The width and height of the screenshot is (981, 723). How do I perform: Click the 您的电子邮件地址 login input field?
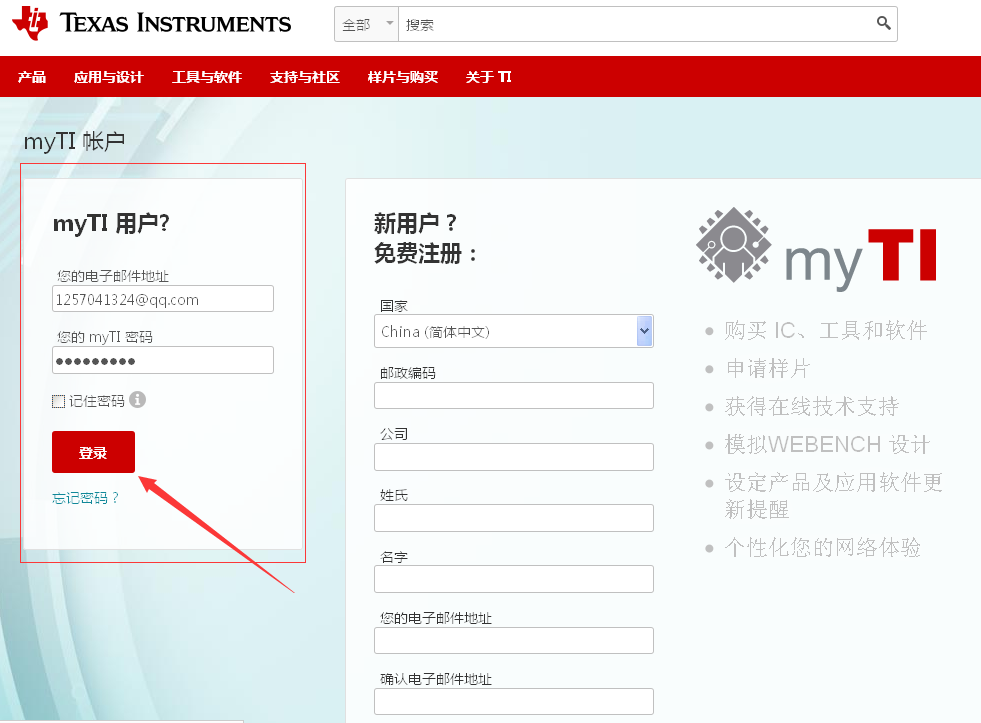click(x=162, y=298)
